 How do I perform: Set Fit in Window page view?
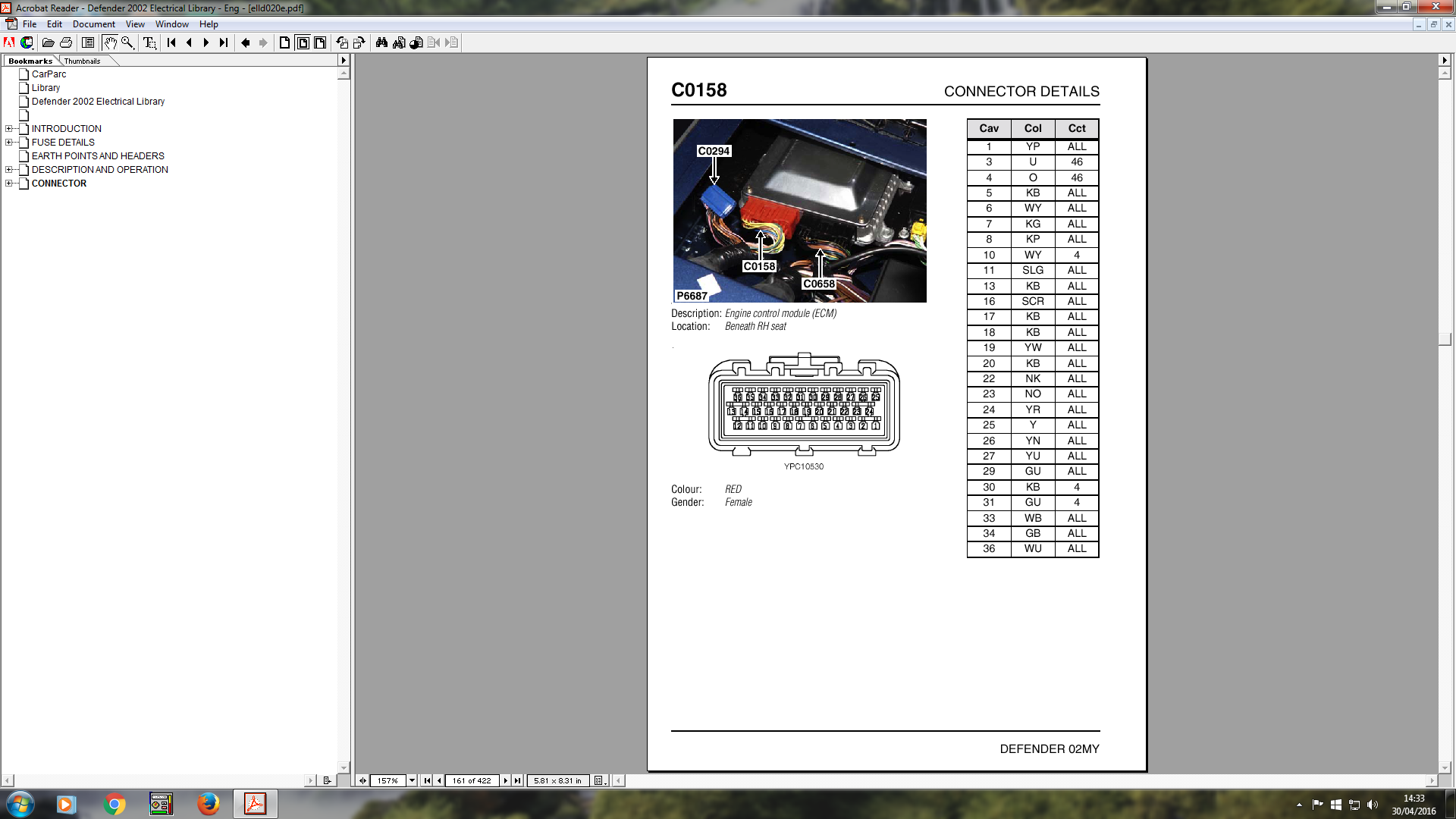click(303, 42)
